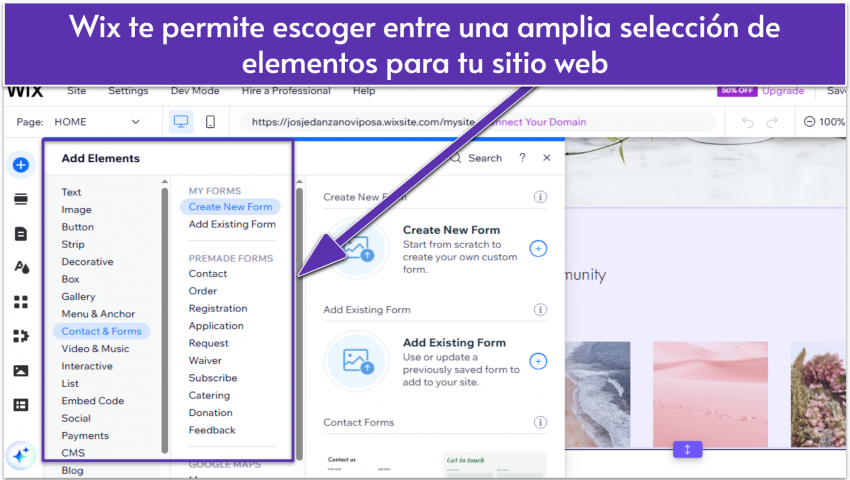Select Box element category
Image resolution: width=850 pixels, height=480 pixels.
(x=70, y=279)
